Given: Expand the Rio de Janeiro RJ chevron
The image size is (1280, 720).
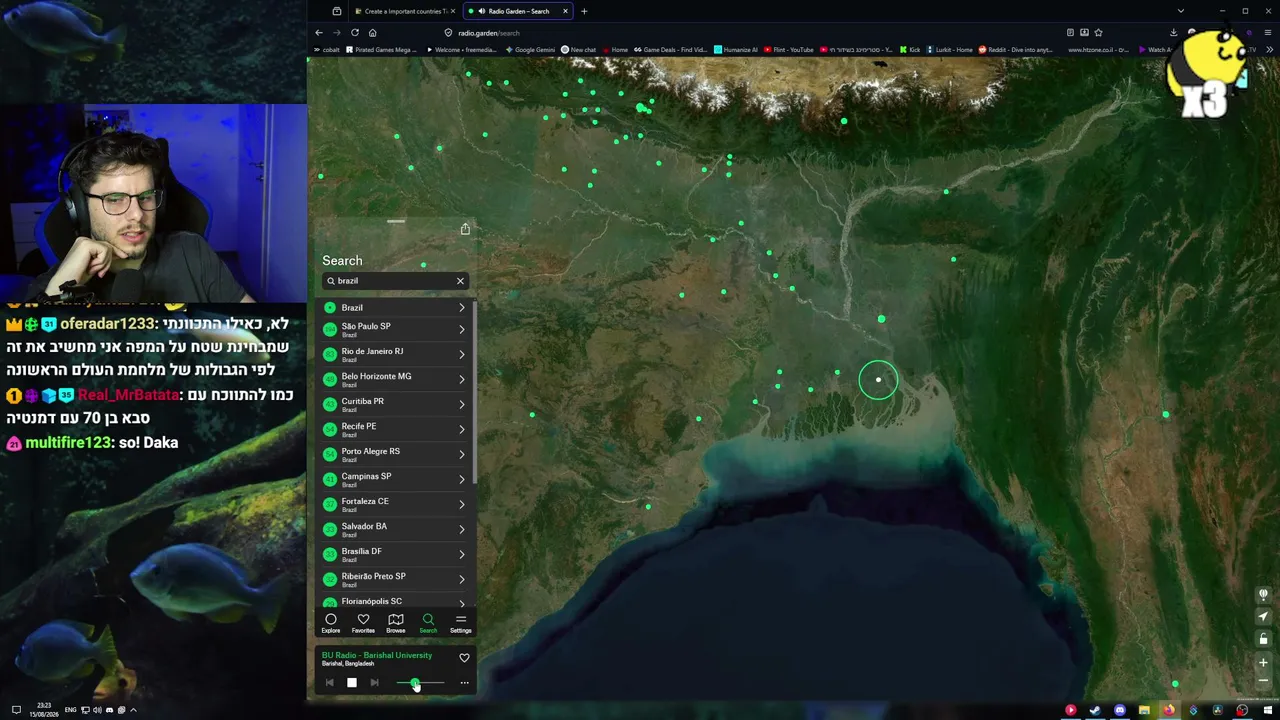Looking at the screenshot, I should (462, 354).
